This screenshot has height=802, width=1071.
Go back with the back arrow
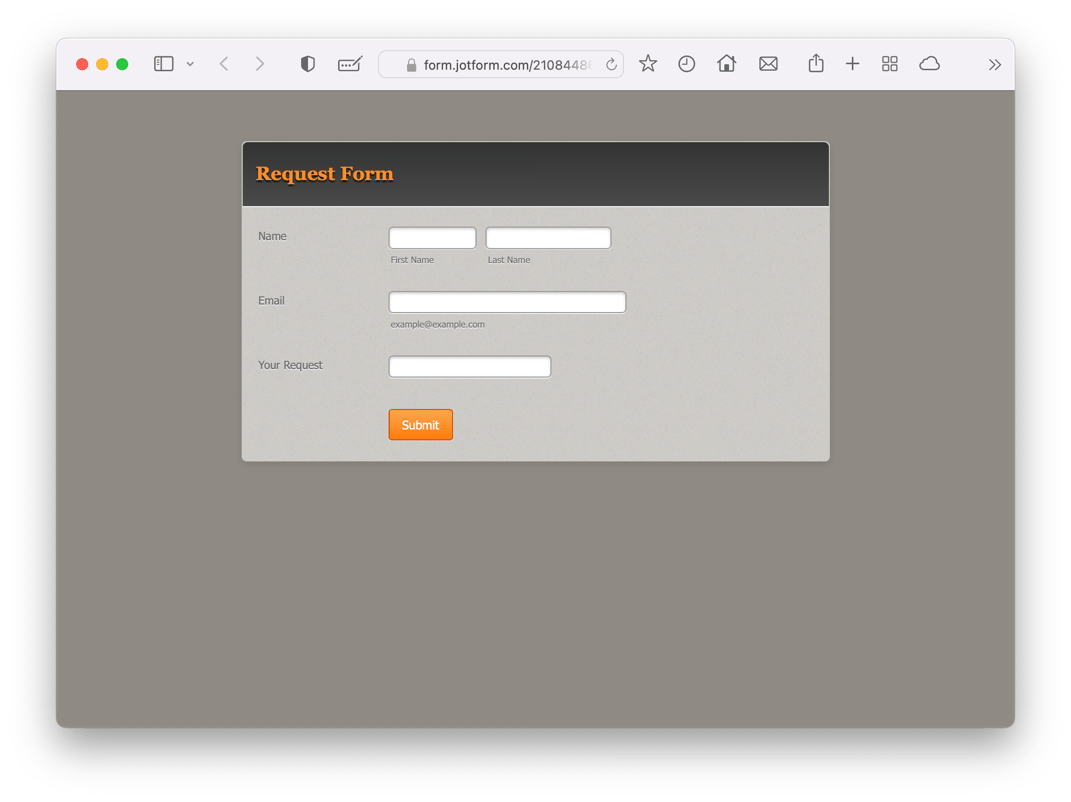pyautogui.click(x=224, y=64)
